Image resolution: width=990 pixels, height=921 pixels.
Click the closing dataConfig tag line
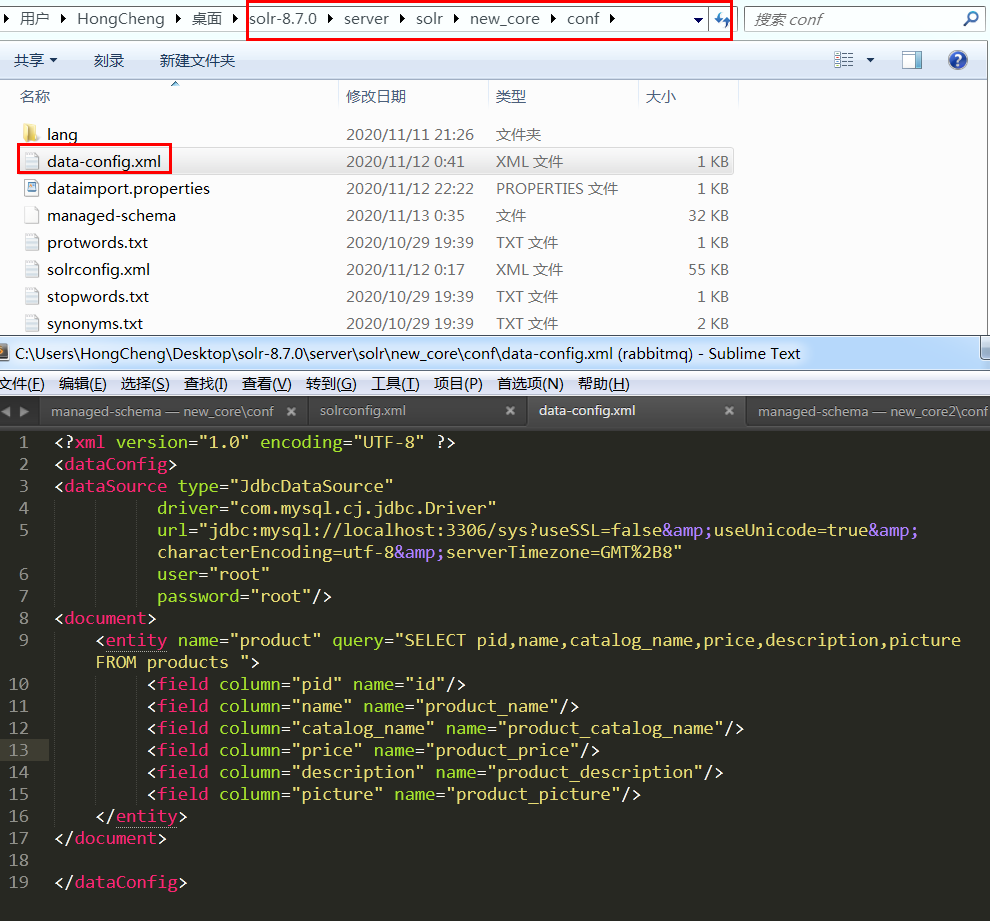point(121,882)
